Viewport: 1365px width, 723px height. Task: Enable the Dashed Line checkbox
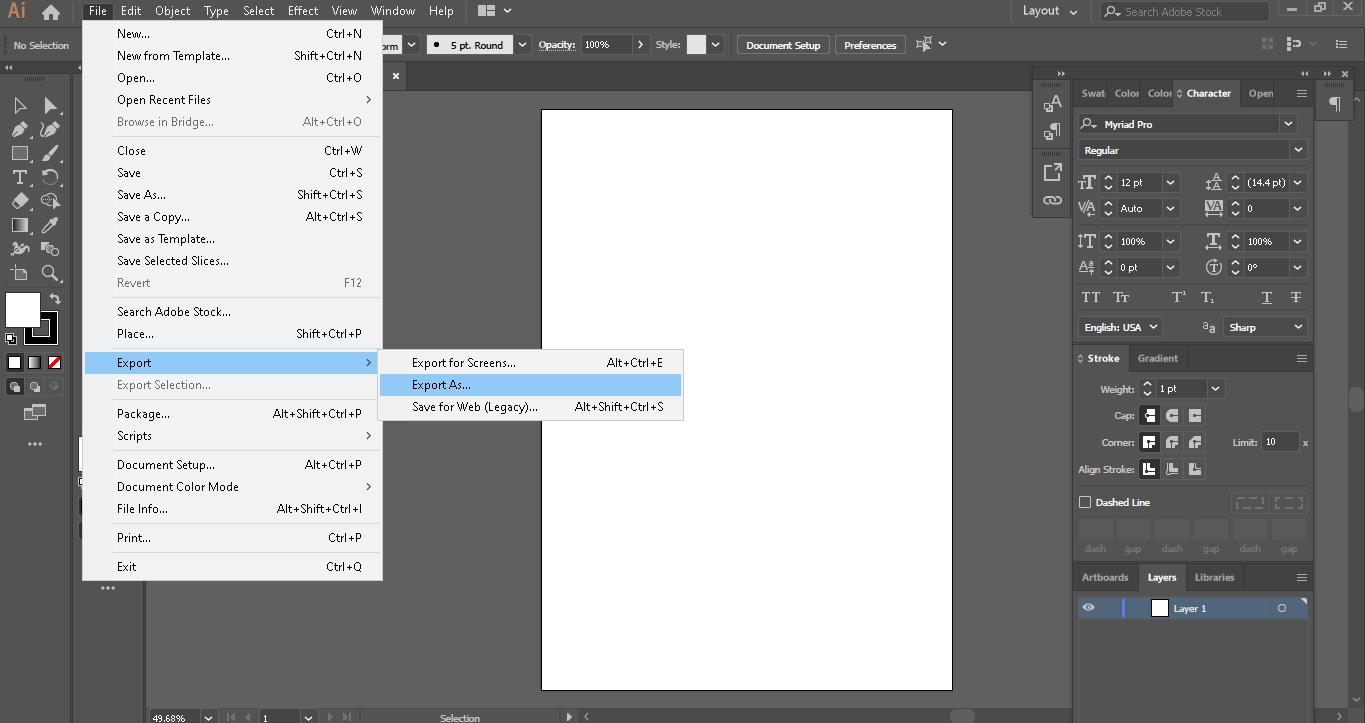[1085, 502]
